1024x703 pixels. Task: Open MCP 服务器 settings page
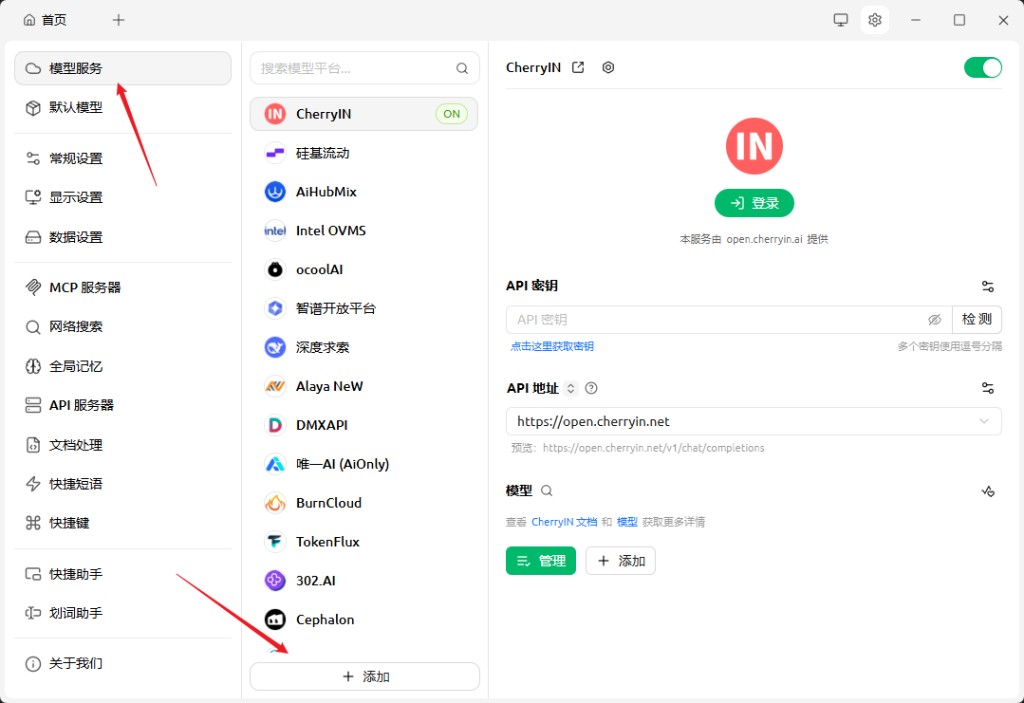pos(85,287)
